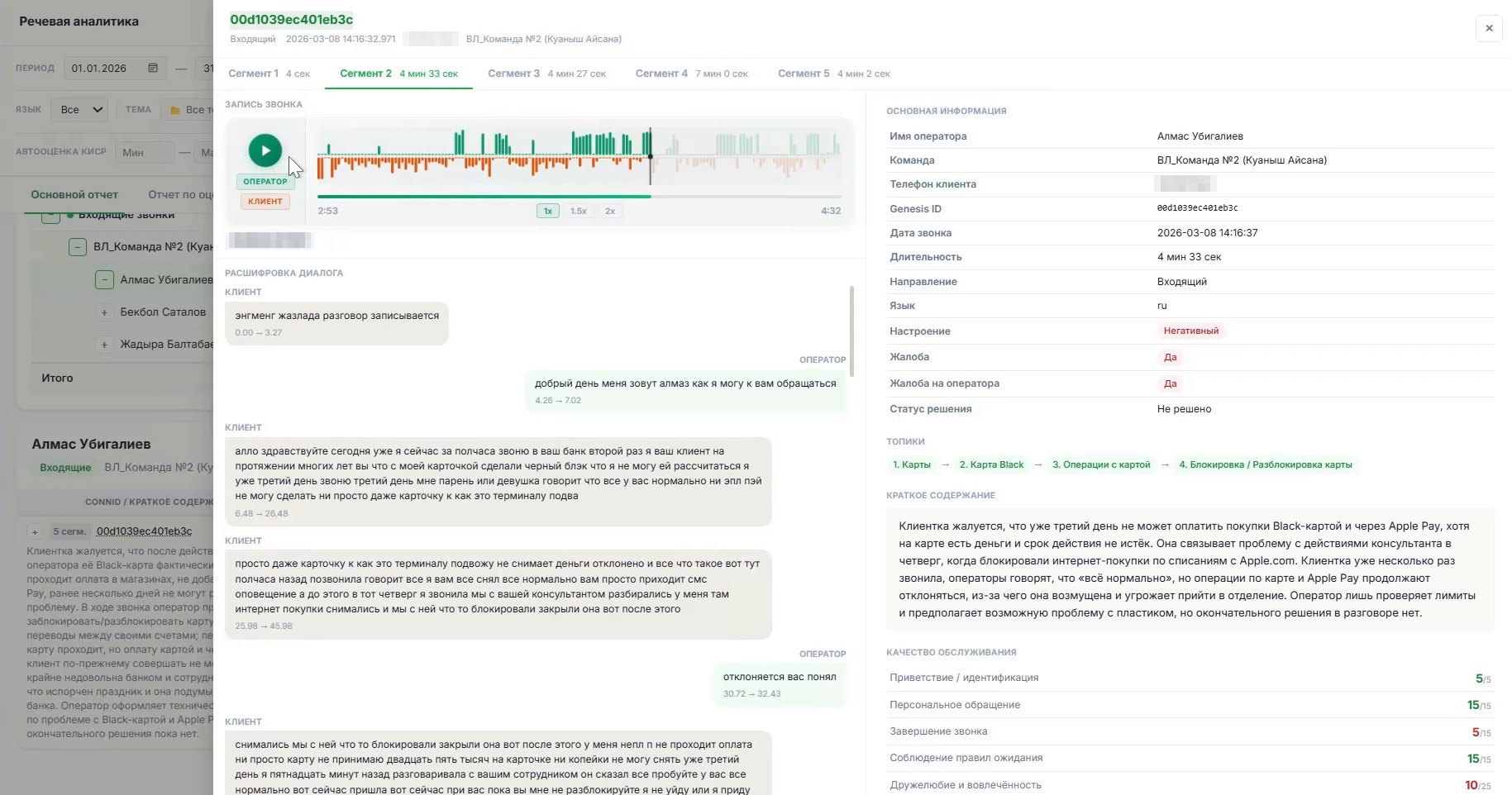Open the calendar icon in period field

tap(153, 68)
